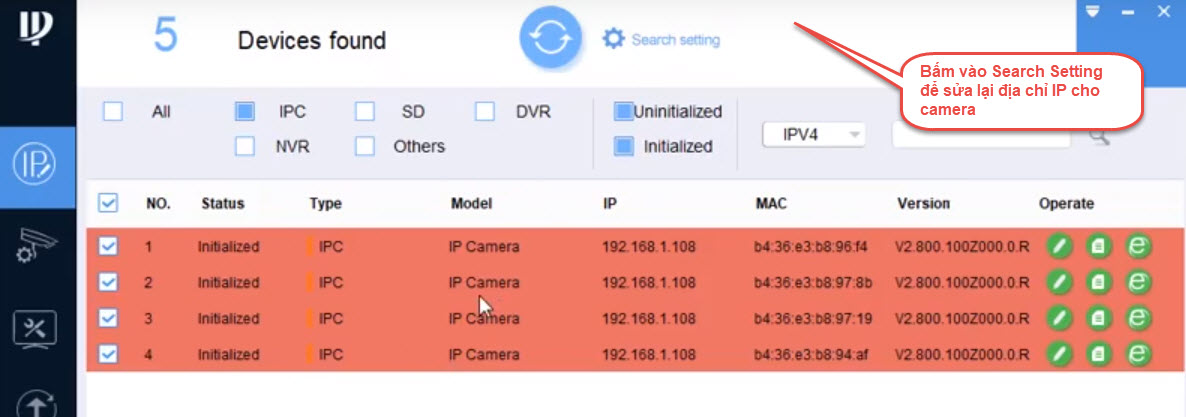Click details document icon for row 3
Image resolution: width=1186 pixels, height=417 pixels.
coord(1098,318)
